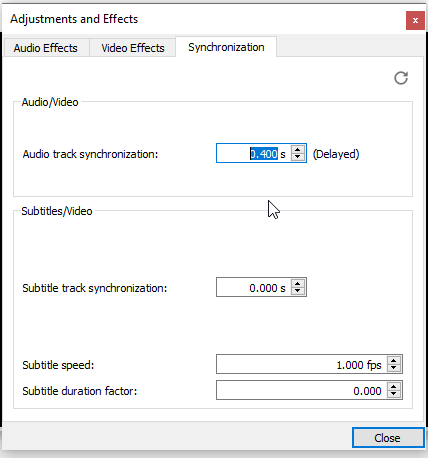Select the subtitle duration factor field
The image size is (428, 458).
302,390
